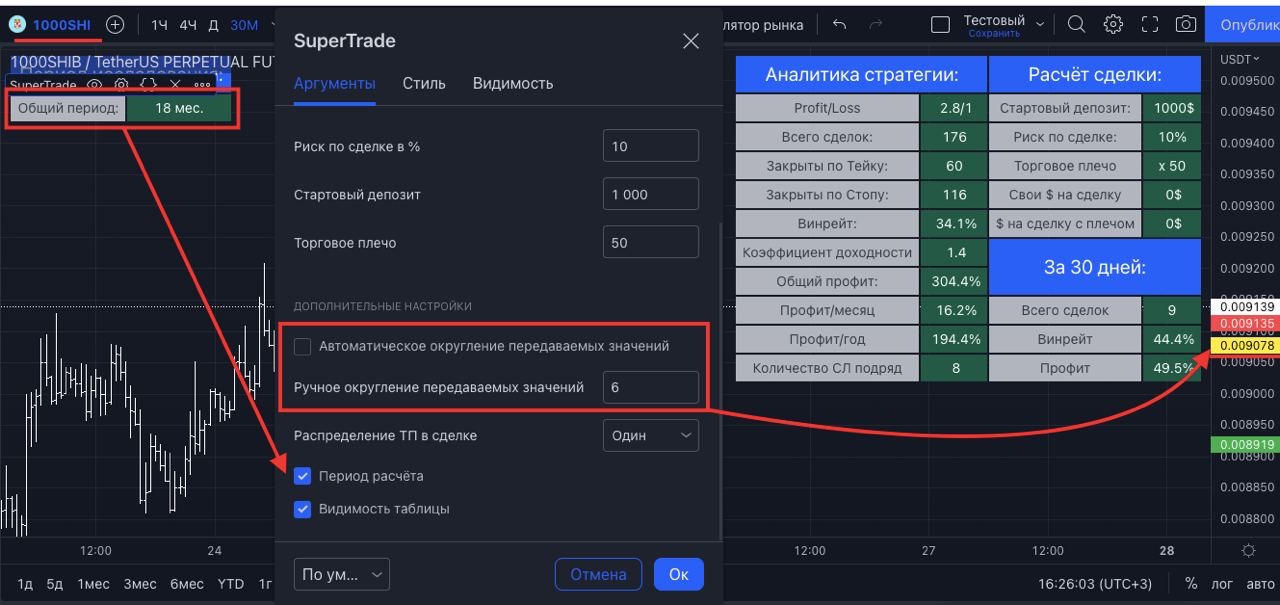Enable automatic rounding of passed values checkbox
The height and width of the screenshot is (605, 1280).
tap(303, 346)
